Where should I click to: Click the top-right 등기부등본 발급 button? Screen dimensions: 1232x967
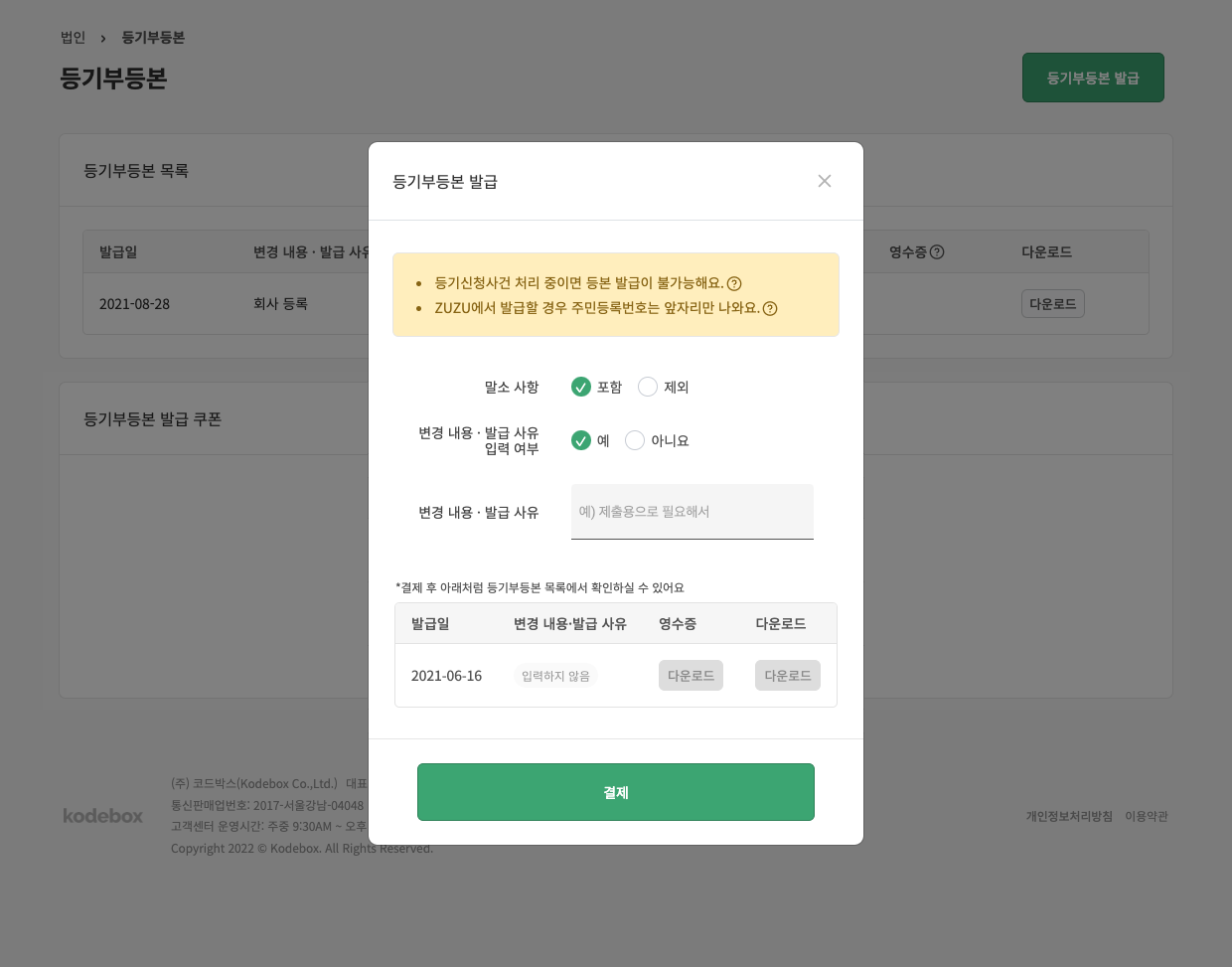(1093, 77)
